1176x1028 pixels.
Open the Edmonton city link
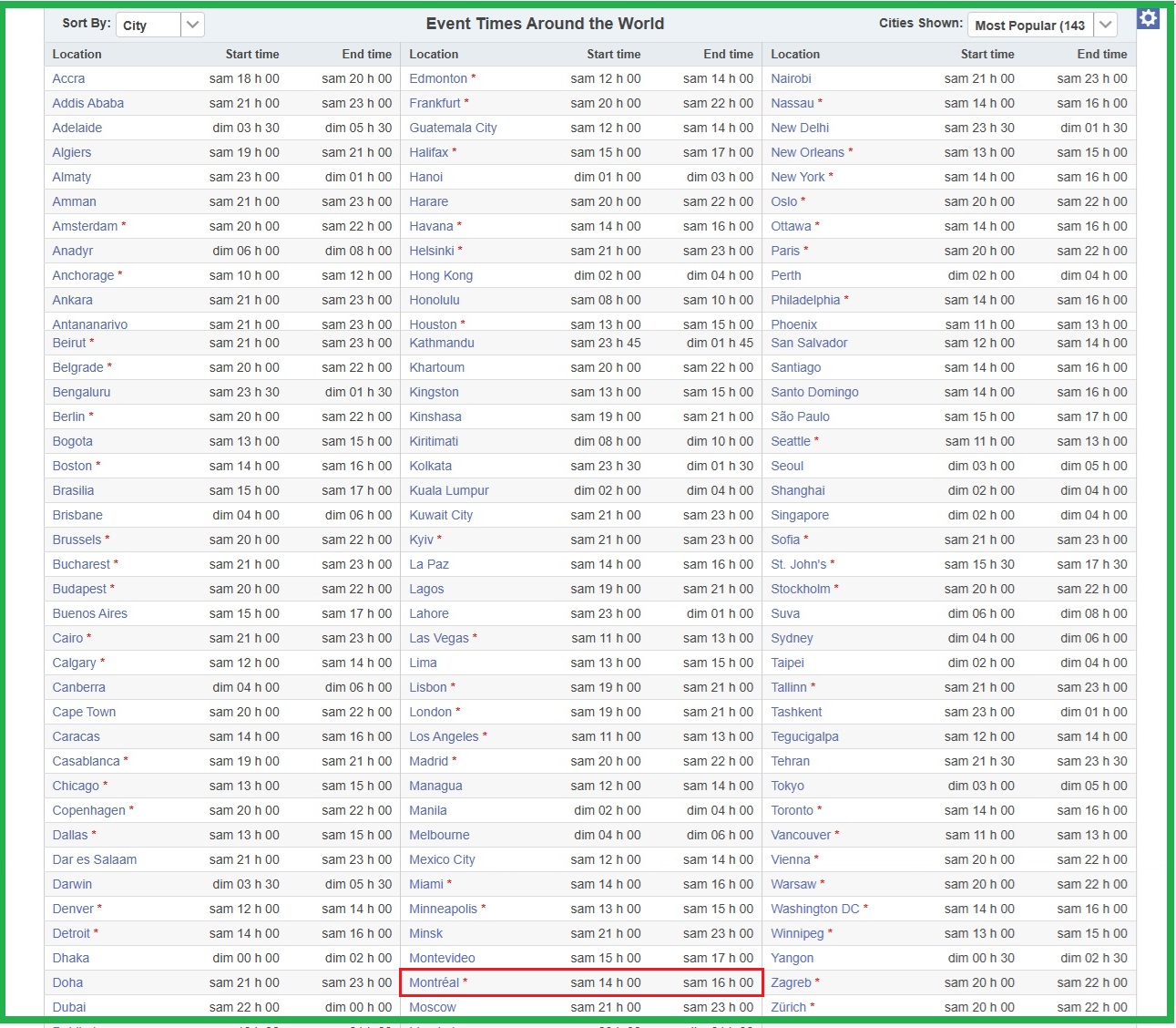(438, 78)
